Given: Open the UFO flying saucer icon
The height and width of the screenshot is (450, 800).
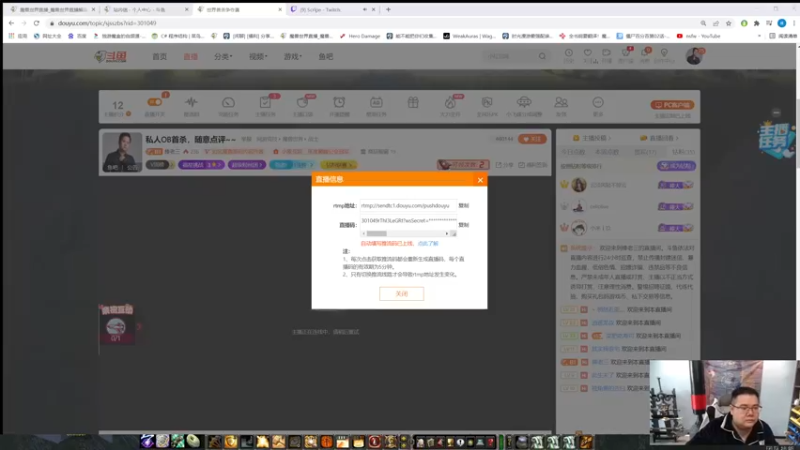Looking at the screenshot, I should pos(524,102).
